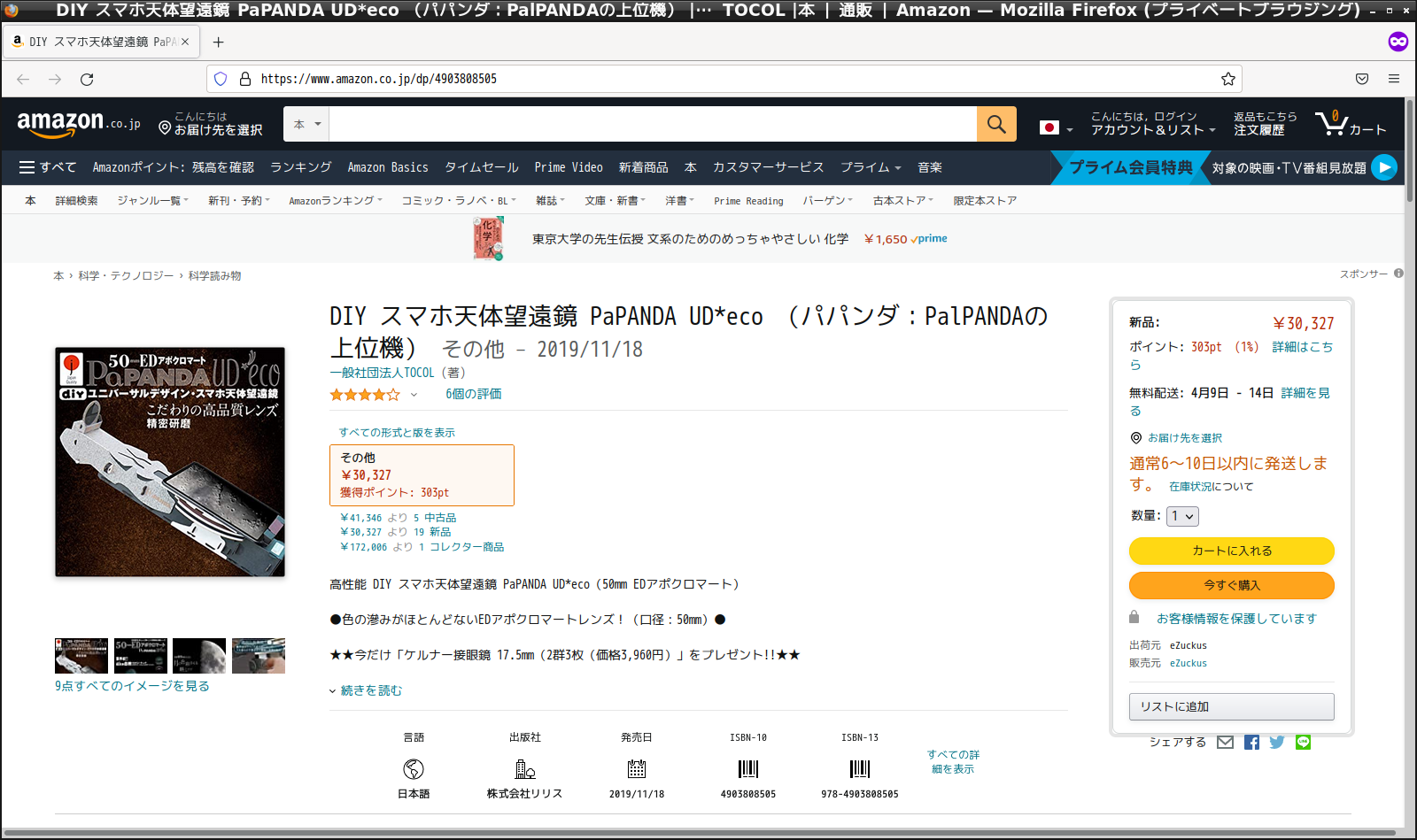The height and width of the screenshot is (840, 1417).
Task: Click the Prime video play arrow icon
Action: [x=1384, y=167]
